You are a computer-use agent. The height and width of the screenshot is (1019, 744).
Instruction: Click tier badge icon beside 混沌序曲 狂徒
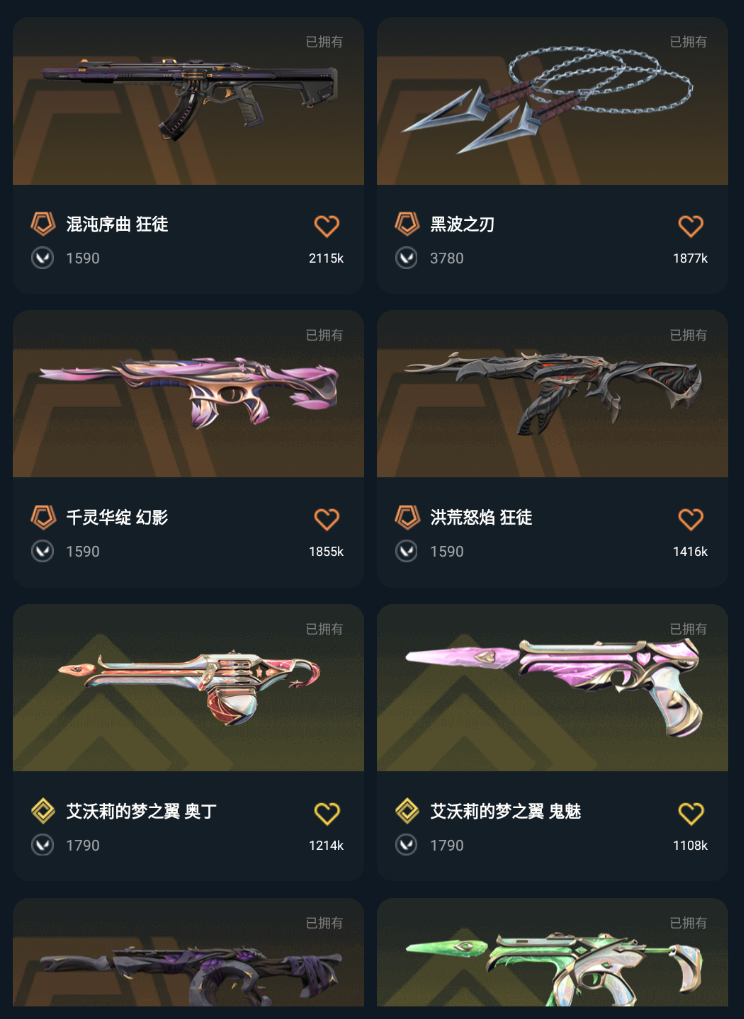point(43,224)
